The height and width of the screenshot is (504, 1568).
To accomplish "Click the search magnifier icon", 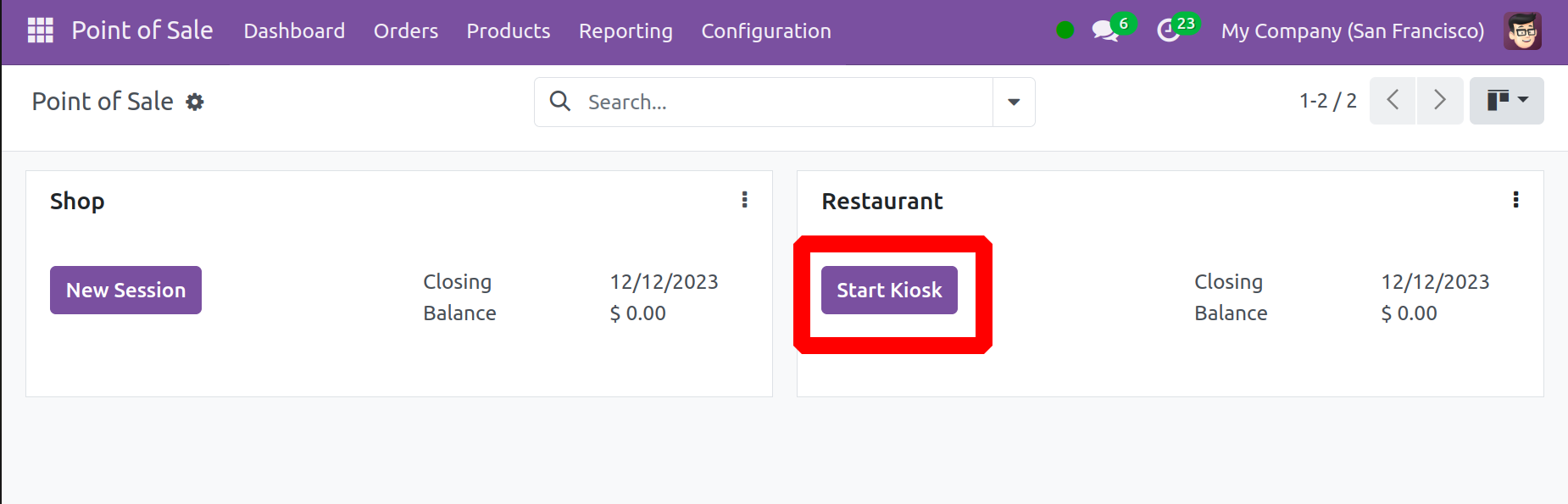I will click(560, 102).
